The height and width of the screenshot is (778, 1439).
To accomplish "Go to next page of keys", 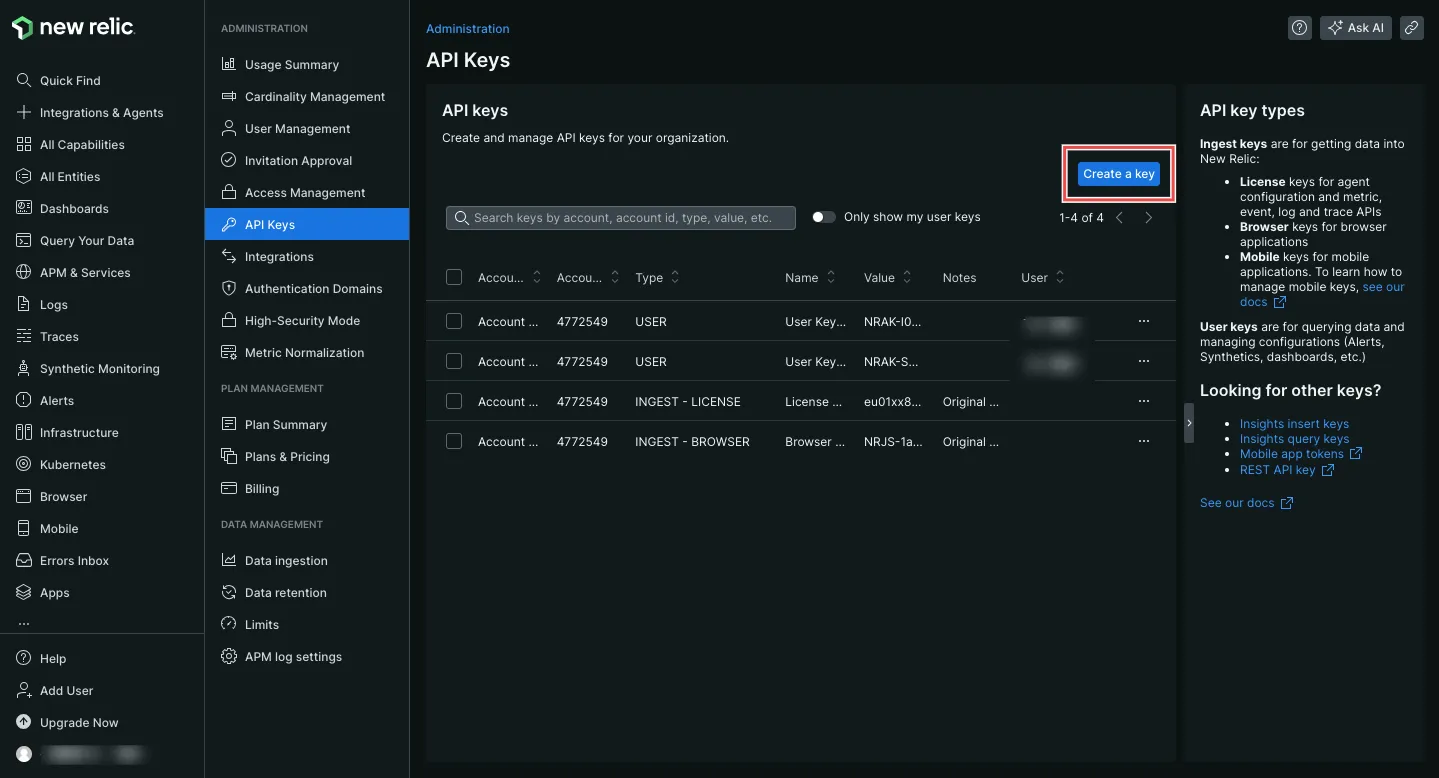I will point(1149,218).
